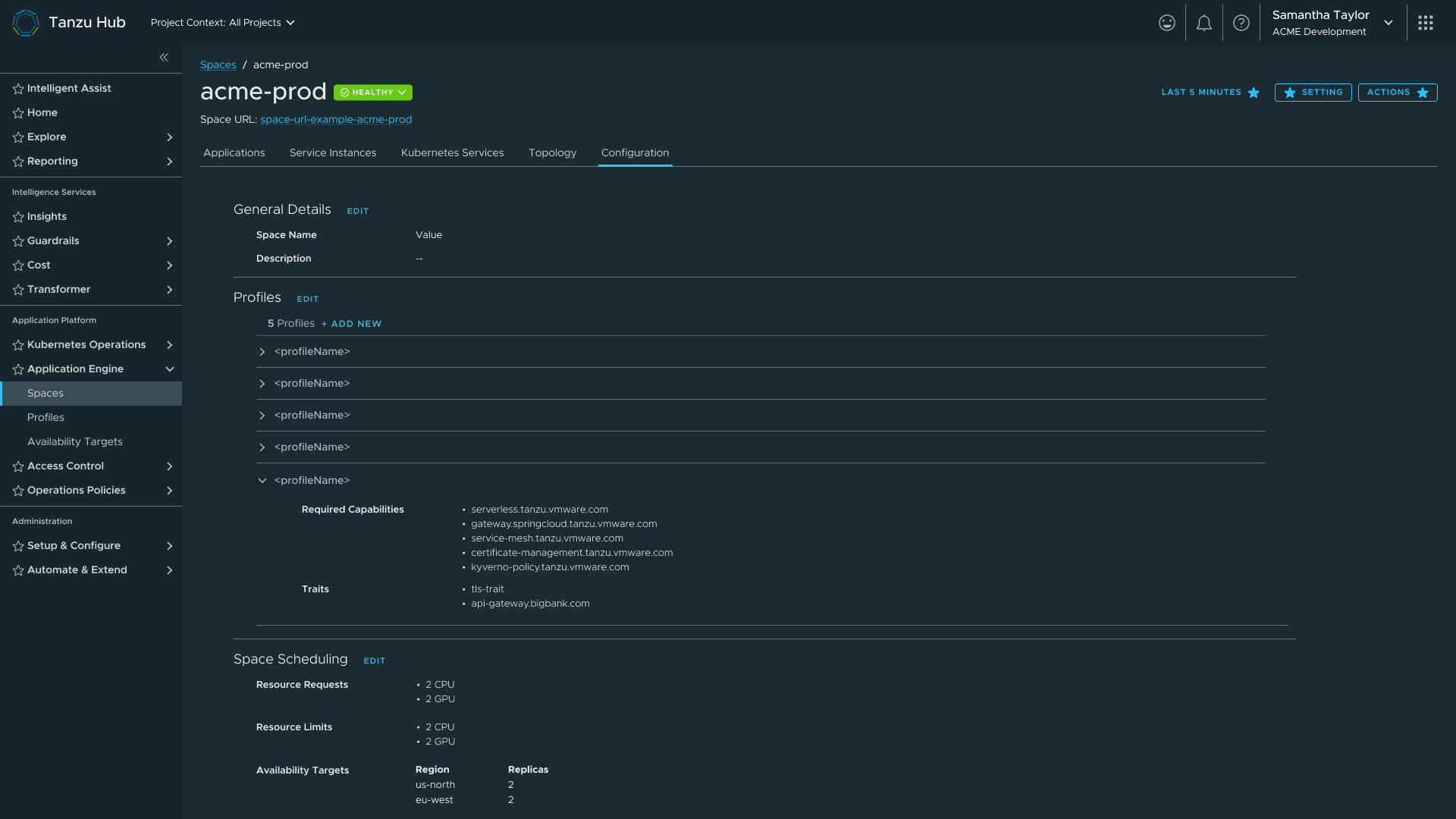The height and width of the screenshot is (819, 1456).
Task: Switch to the Topology tab
Action: tap(553, 153)
